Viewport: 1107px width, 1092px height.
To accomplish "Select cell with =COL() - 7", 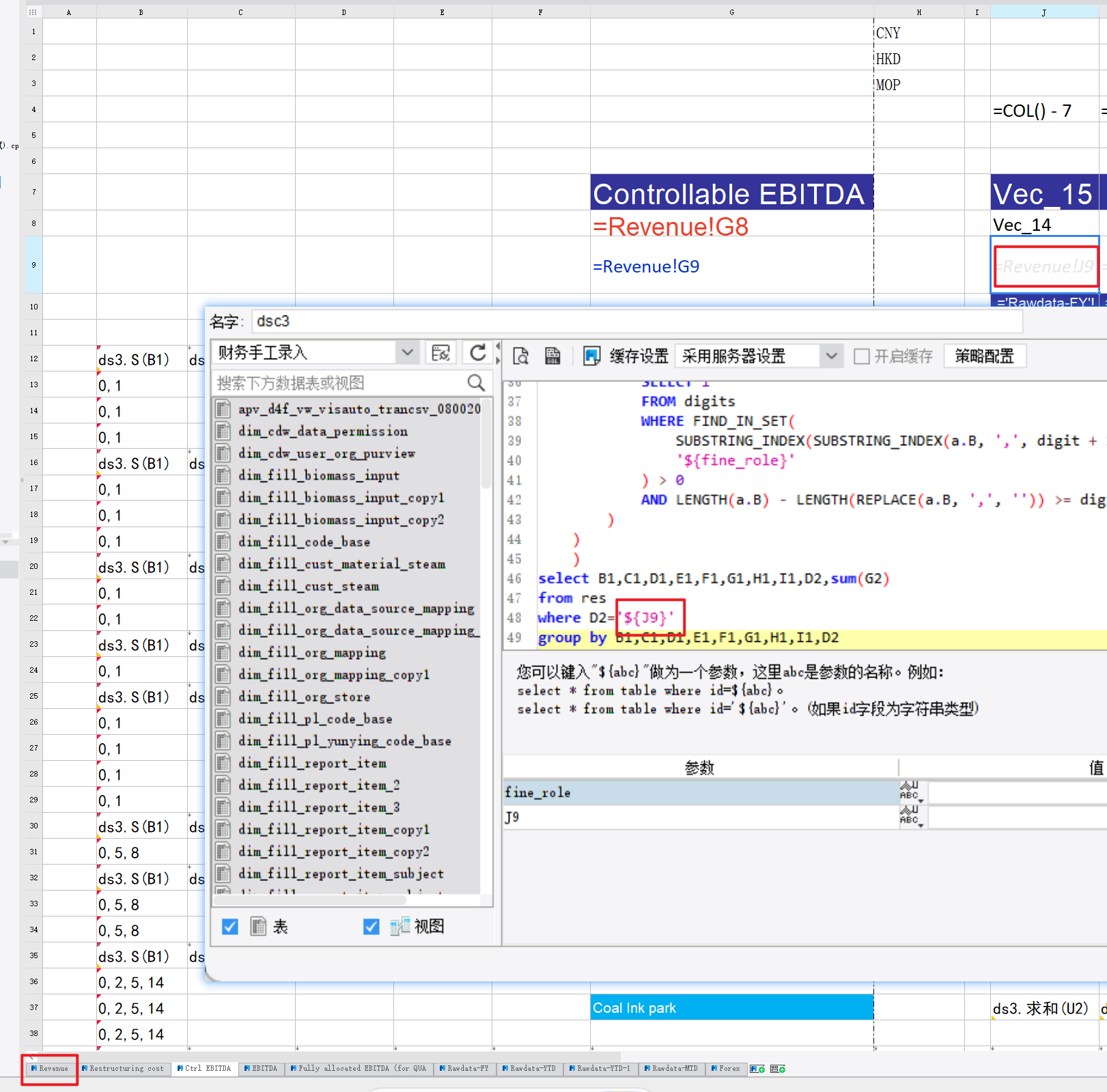I will (x=1044, y=109).
